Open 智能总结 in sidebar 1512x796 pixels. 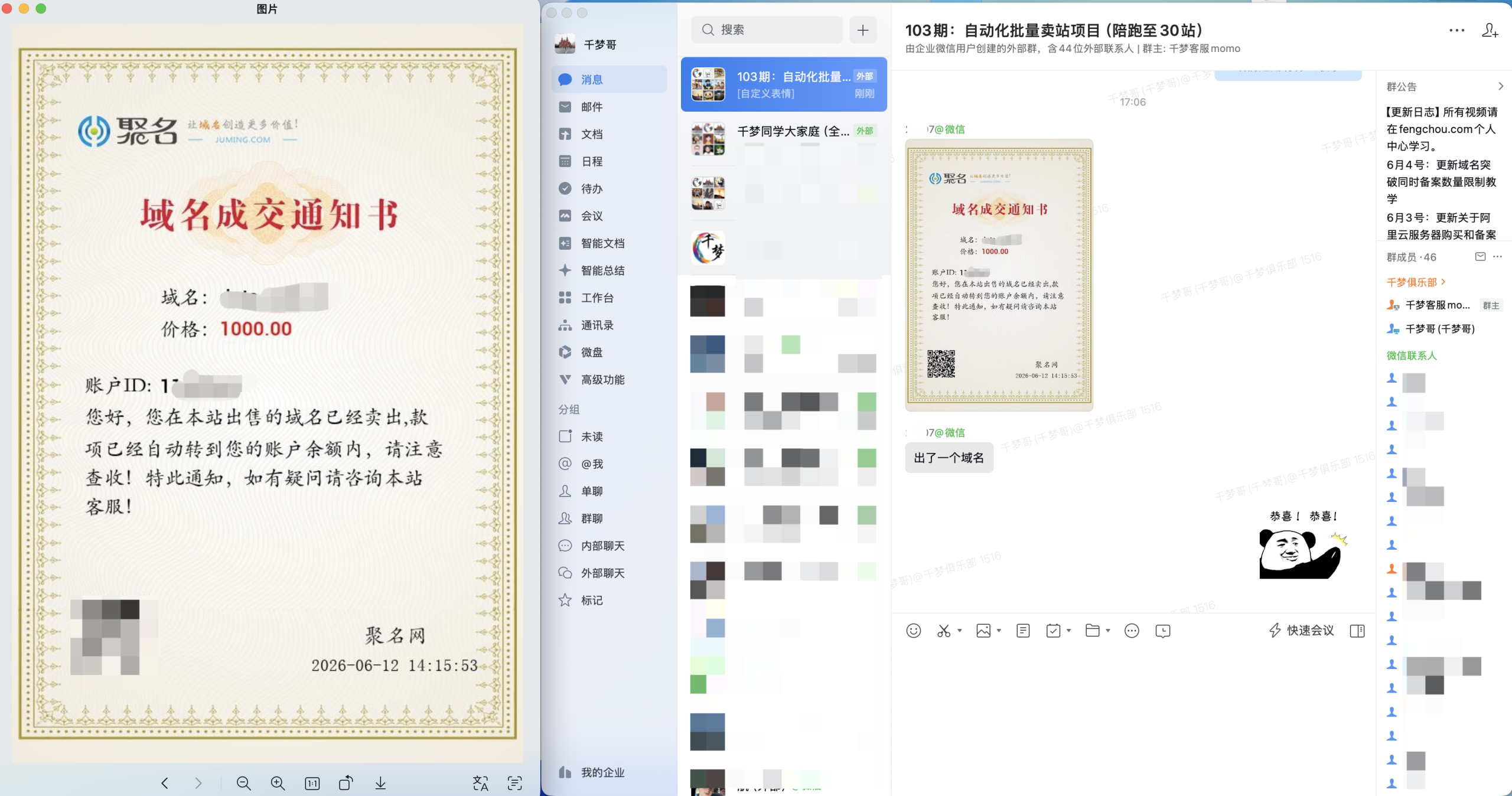pos(609,270)
